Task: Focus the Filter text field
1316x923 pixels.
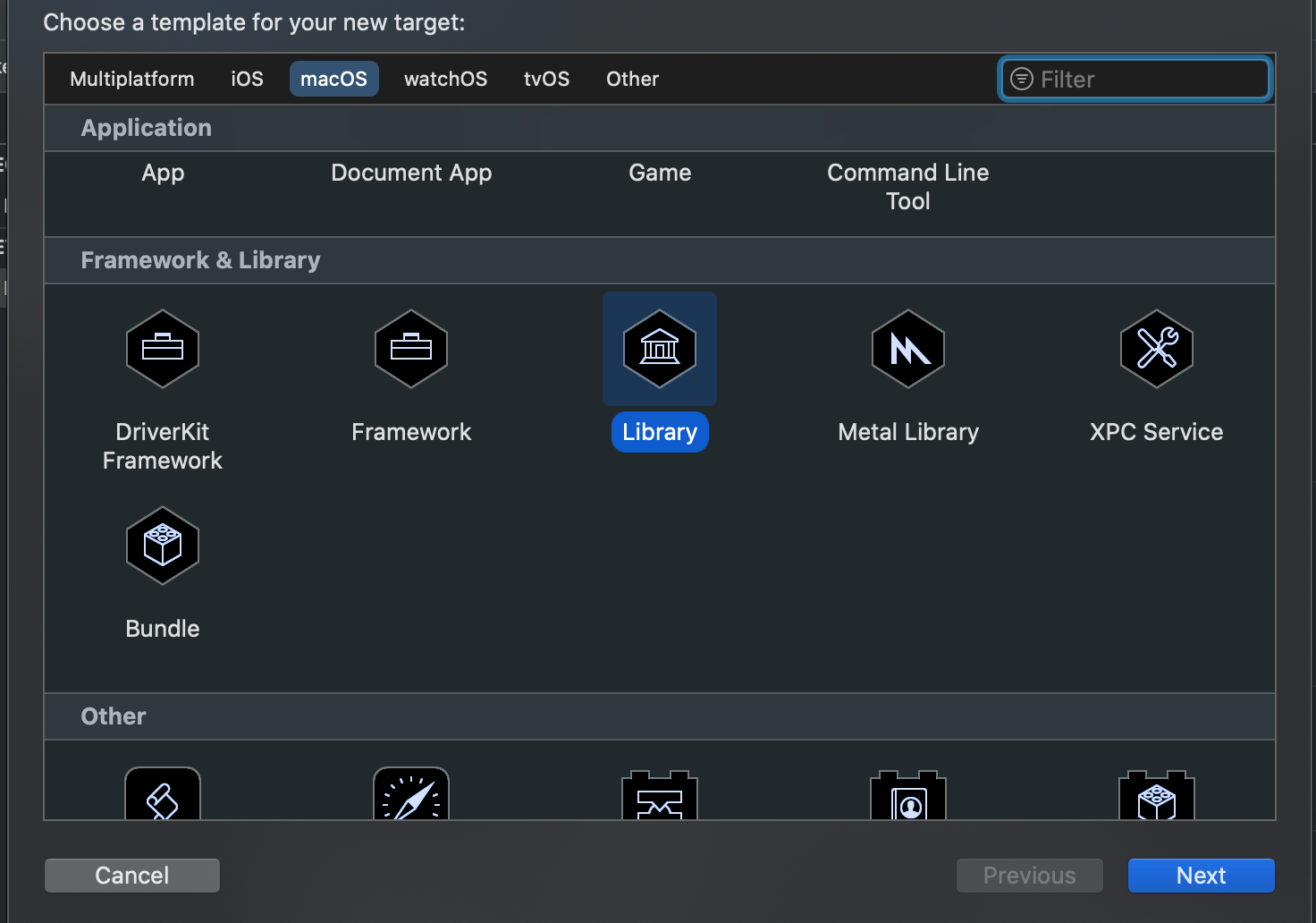Action: coord(1135,79)
